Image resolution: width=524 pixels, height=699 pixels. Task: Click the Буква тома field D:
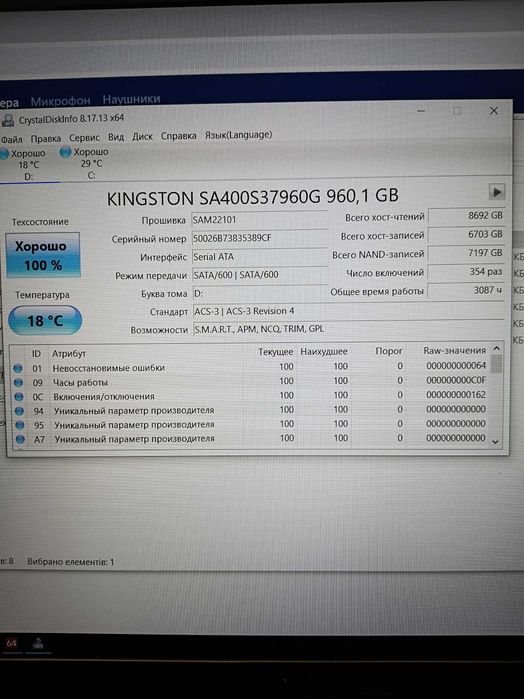pyautogui.click(x=260, y=293)
